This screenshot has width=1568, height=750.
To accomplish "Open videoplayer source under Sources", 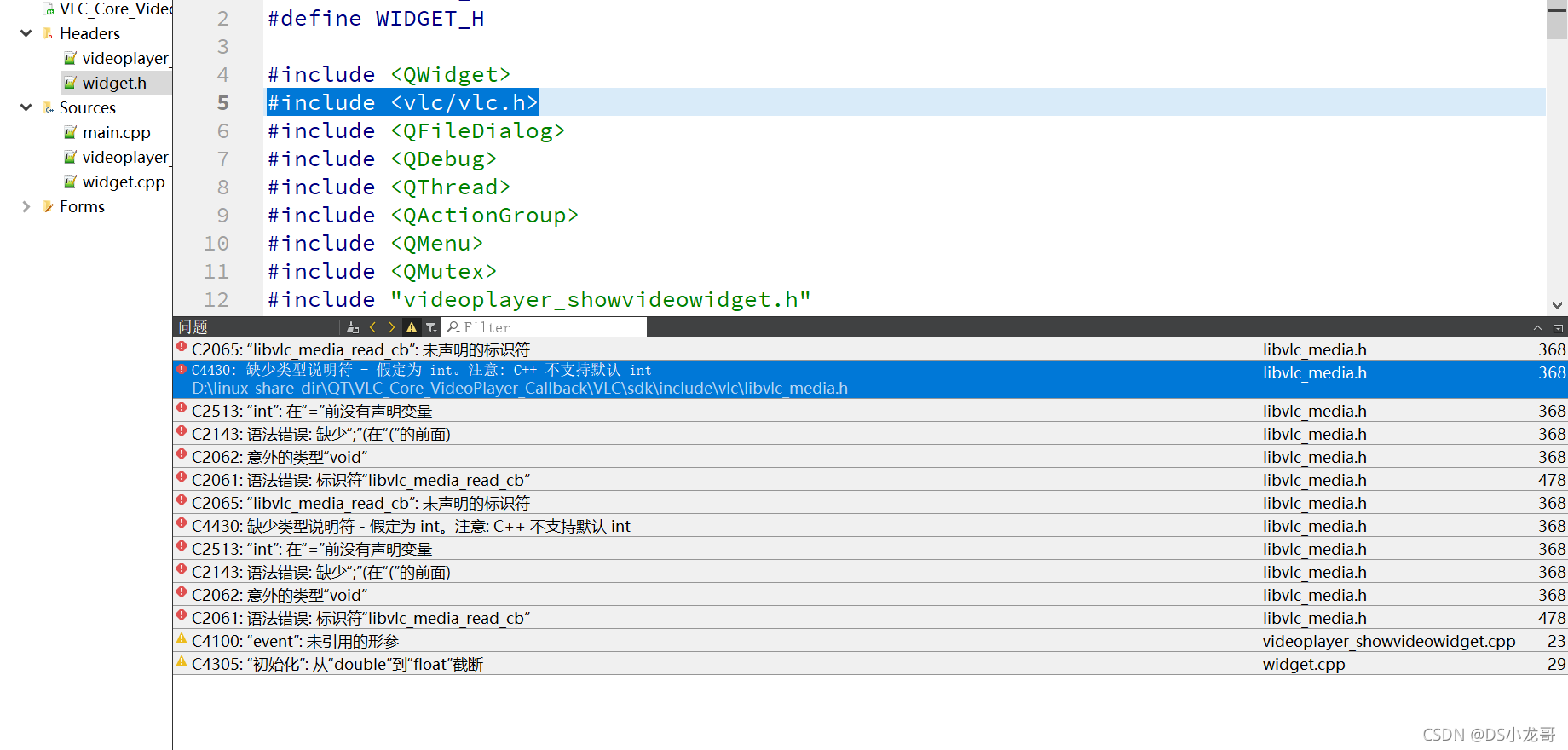I will pyautogui.click(x=125, y=157).
